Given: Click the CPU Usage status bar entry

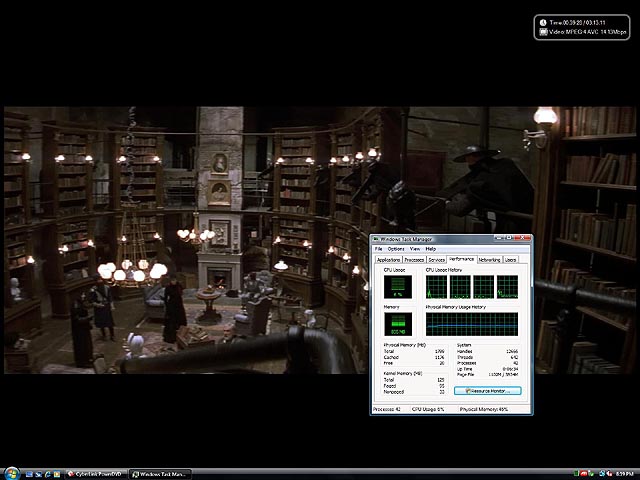Looking at the screenshot, I should coord(428,409).
